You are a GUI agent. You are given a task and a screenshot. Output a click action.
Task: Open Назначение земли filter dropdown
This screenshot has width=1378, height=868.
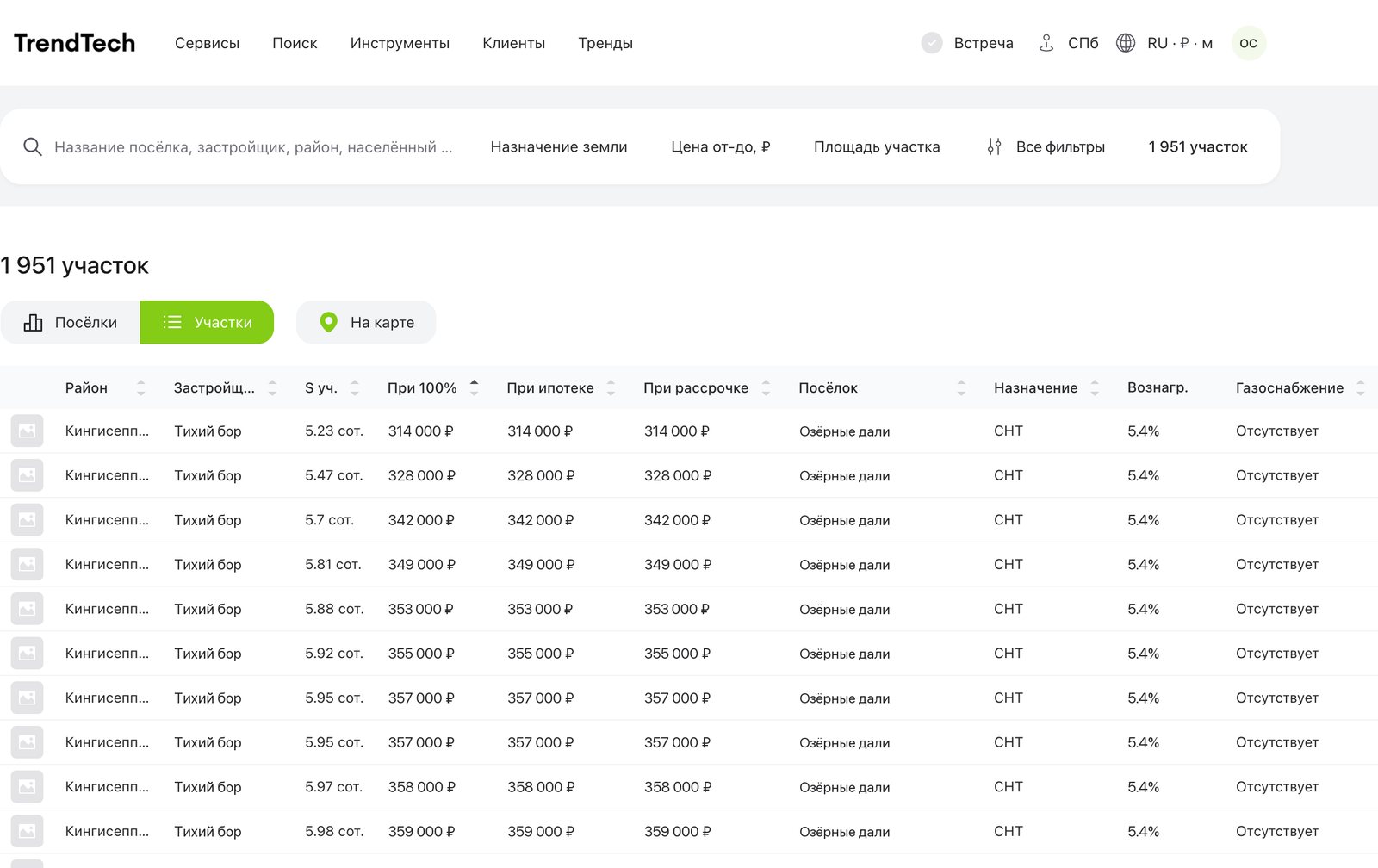click(x=559, y=146)
